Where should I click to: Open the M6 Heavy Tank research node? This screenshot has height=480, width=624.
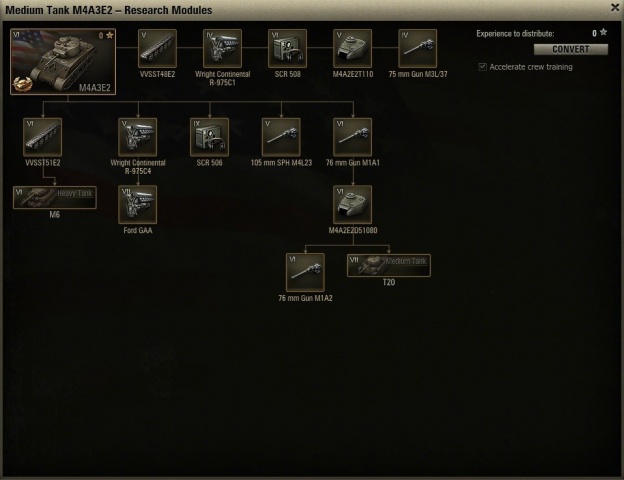55,197
